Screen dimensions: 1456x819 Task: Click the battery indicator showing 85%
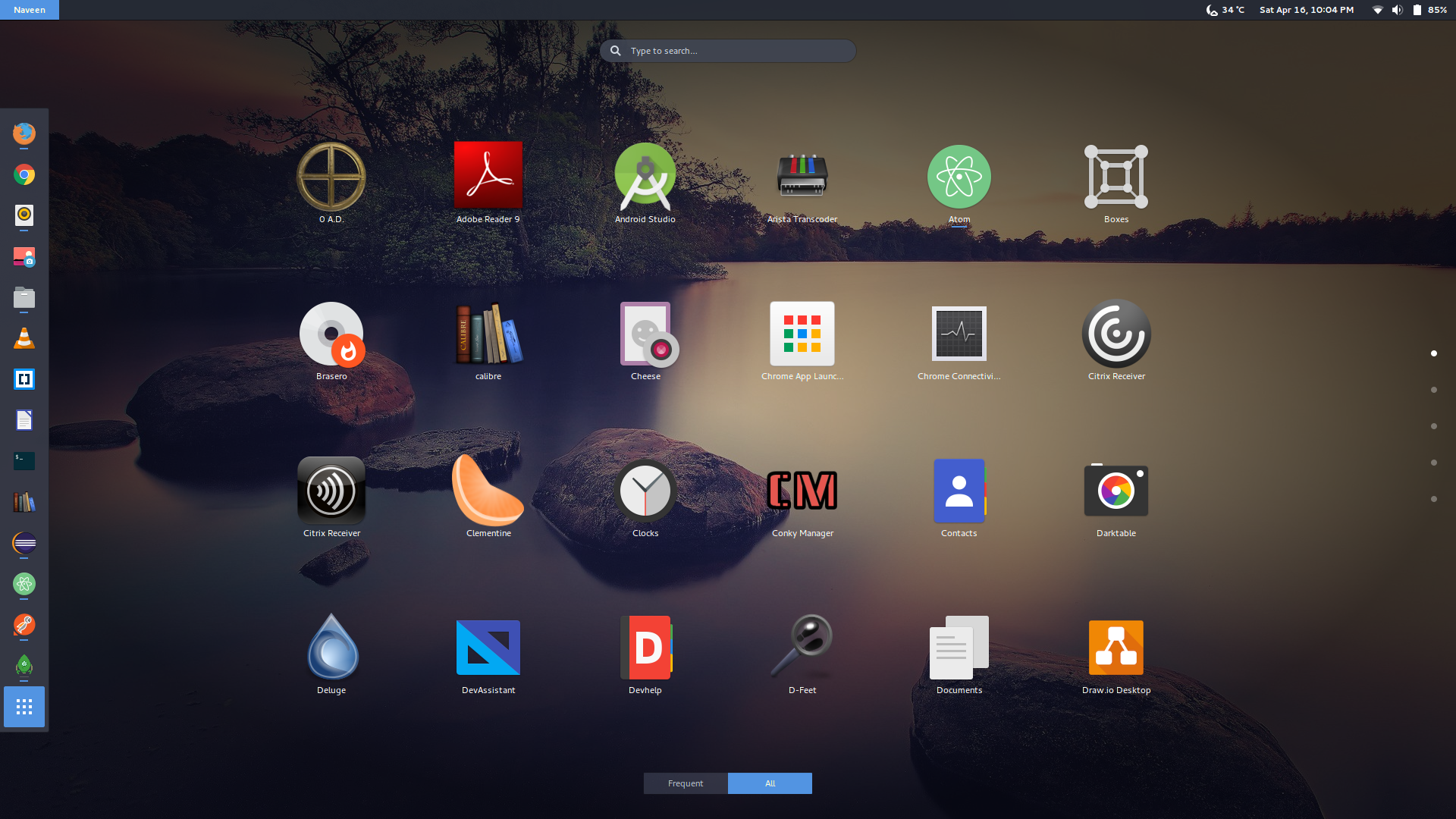1430,10
